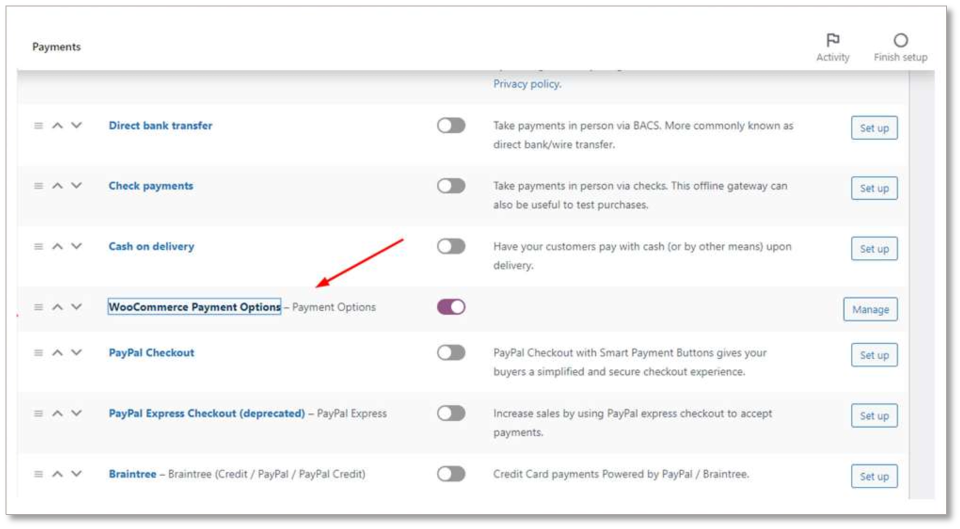Screen dimensions: 960x529
Task: Enable Braintree toggle
Action: click(451, 474)
